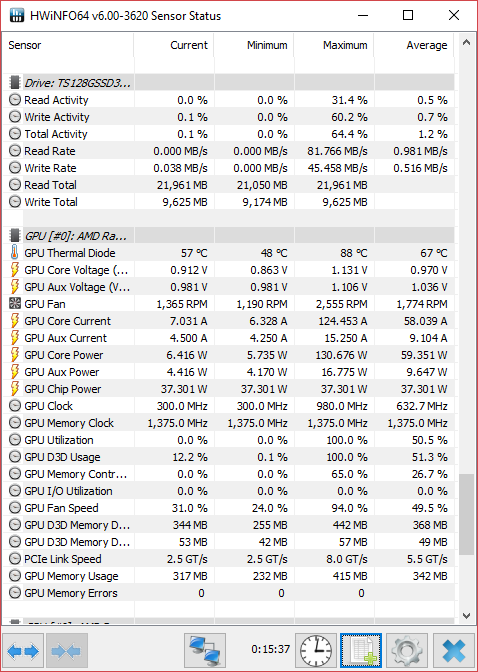Click the shrink columns arrows button
The height and width of the screenshot is (672, 478).
pyautogui.click(x=66, y=651)
